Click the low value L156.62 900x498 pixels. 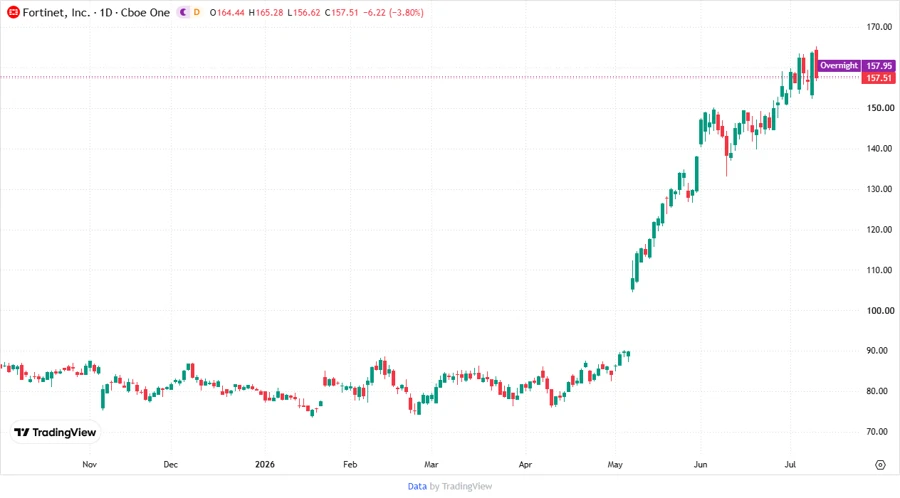click(304, 13)
